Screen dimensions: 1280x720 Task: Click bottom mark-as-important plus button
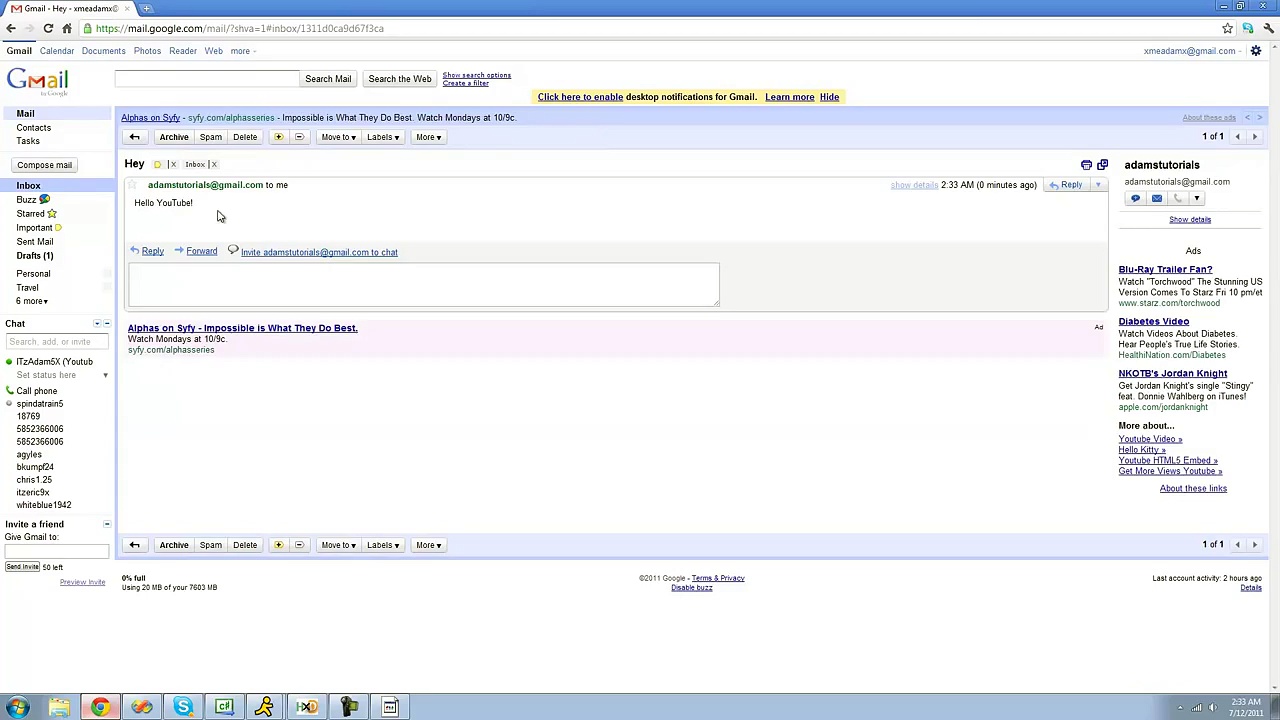(279, 545)
